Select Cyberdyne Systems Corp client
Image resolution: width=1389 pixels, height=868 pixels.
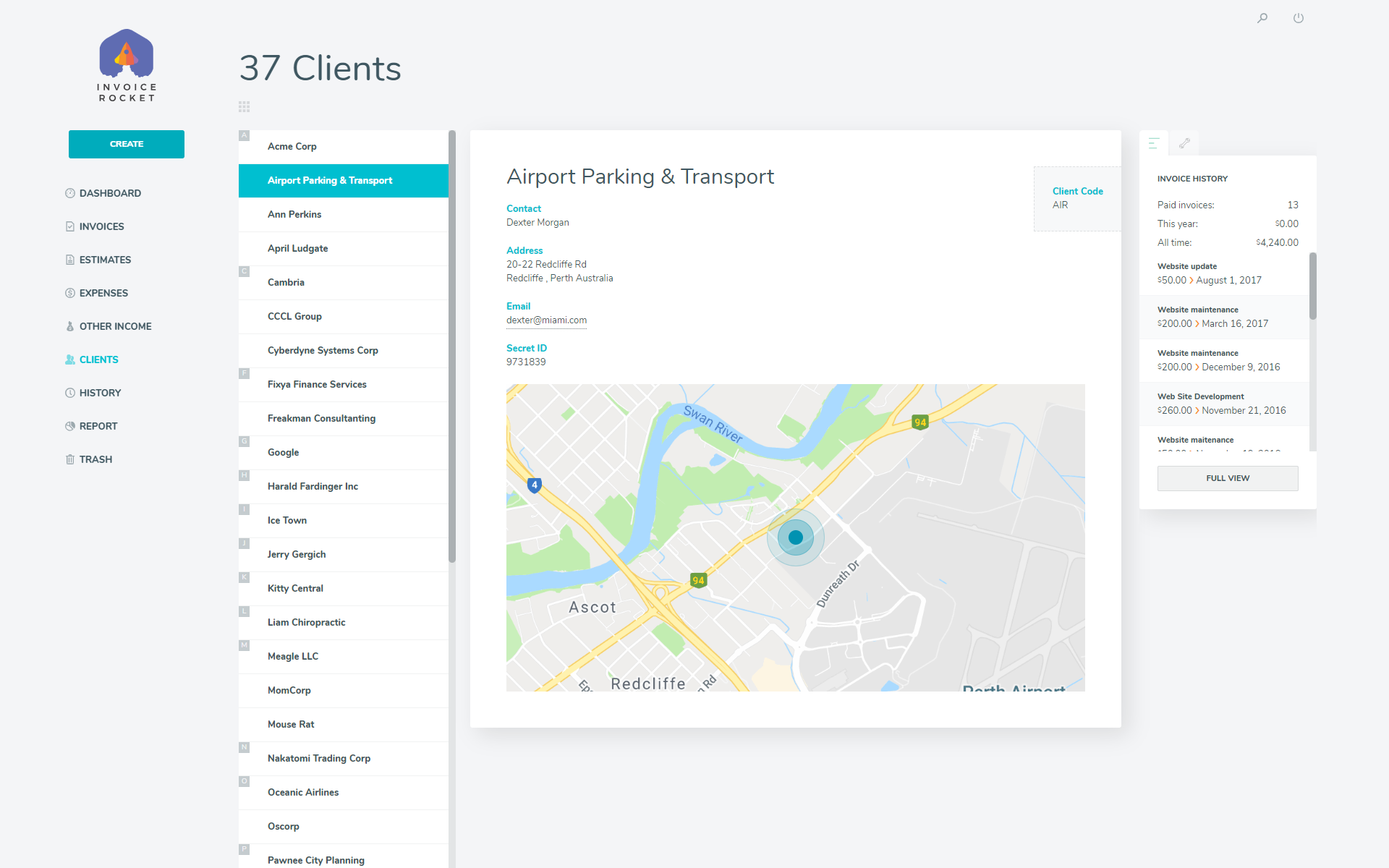click(323, 350)
